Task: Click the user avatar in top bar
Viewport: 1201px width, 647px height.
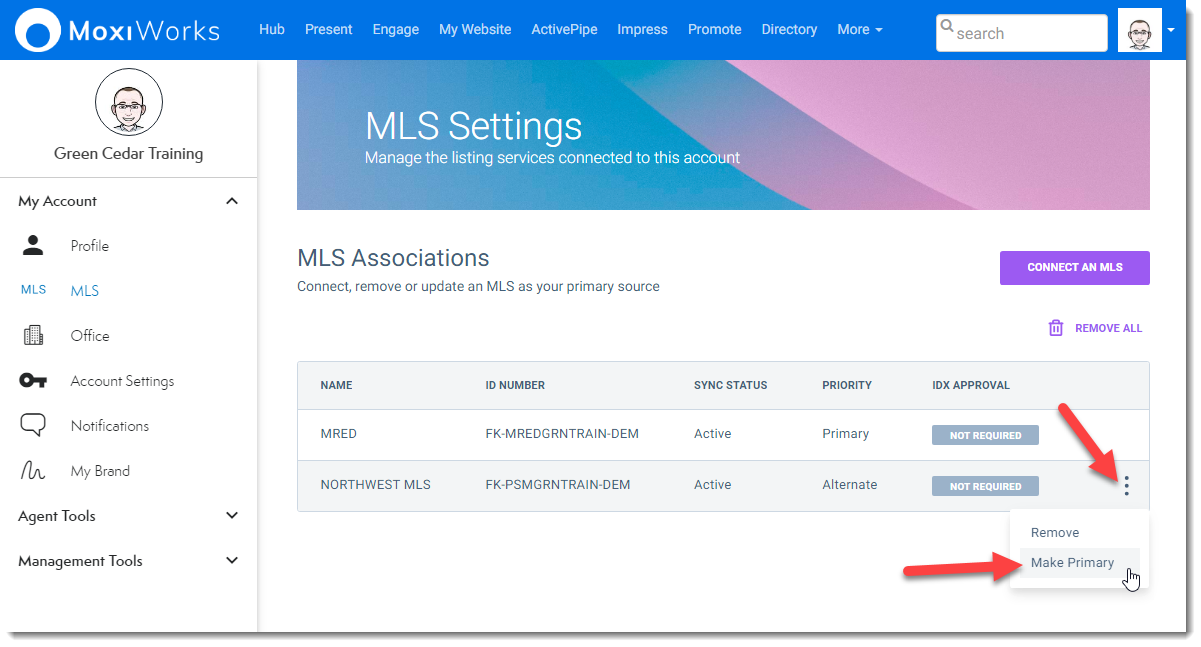Action: (x=1139, y=31)
